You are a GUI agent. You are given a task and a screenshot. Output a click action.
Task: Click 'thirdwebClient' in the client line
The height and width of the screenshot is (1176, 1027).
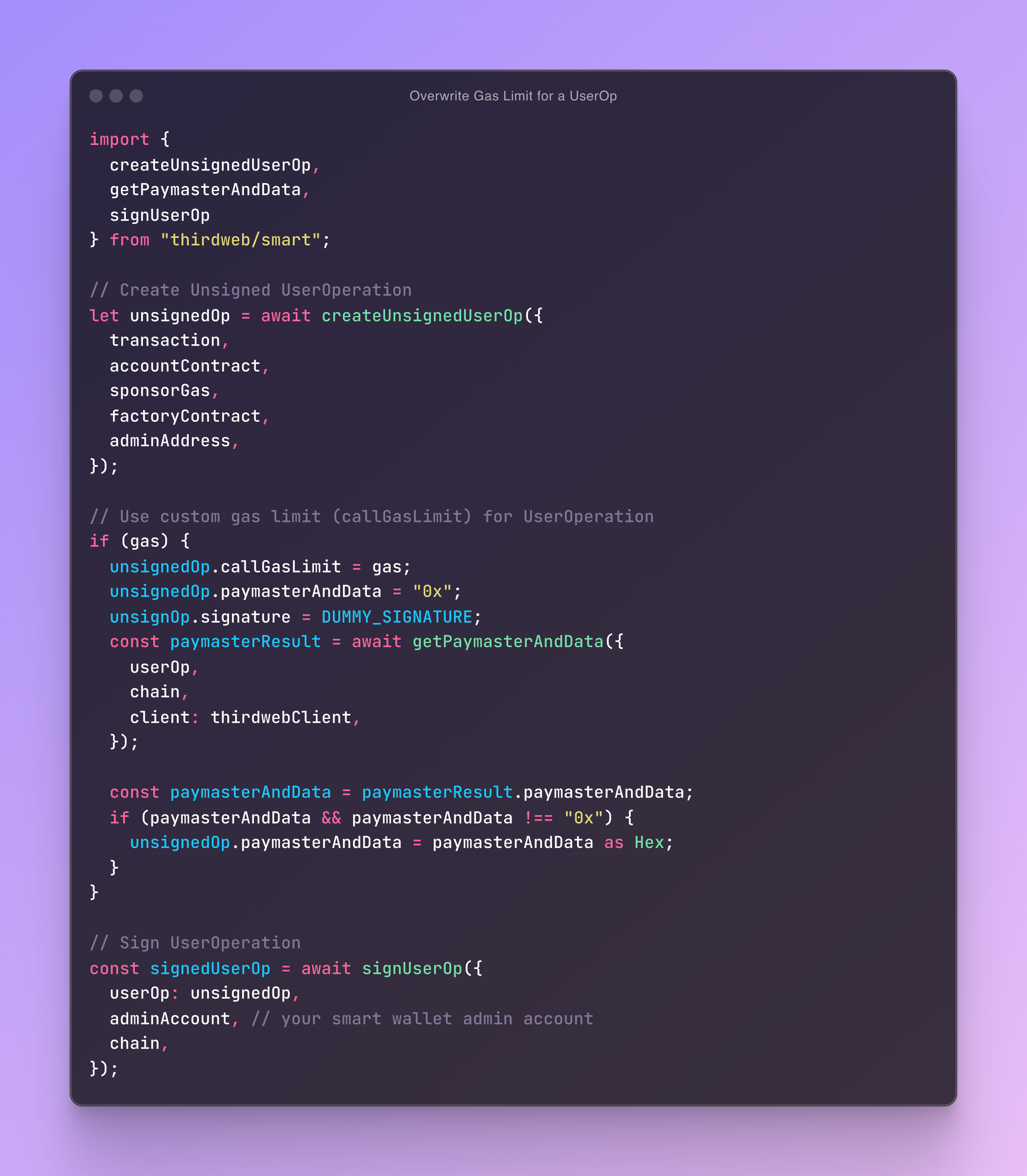point(281,717)
